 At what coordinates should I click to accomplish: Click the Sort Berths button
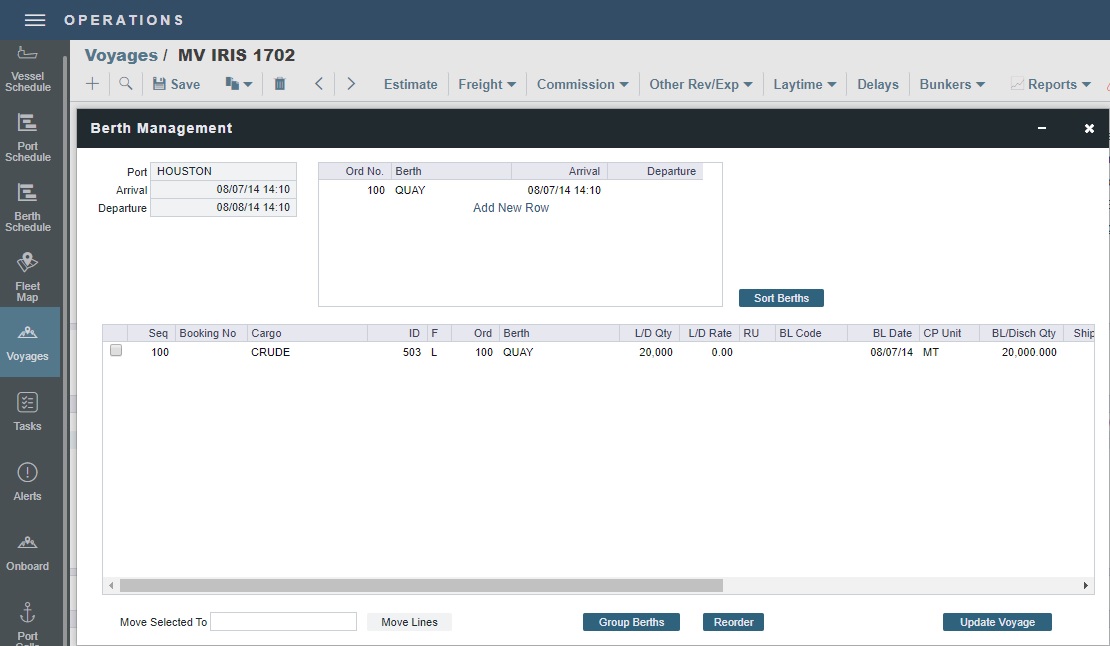781,298
